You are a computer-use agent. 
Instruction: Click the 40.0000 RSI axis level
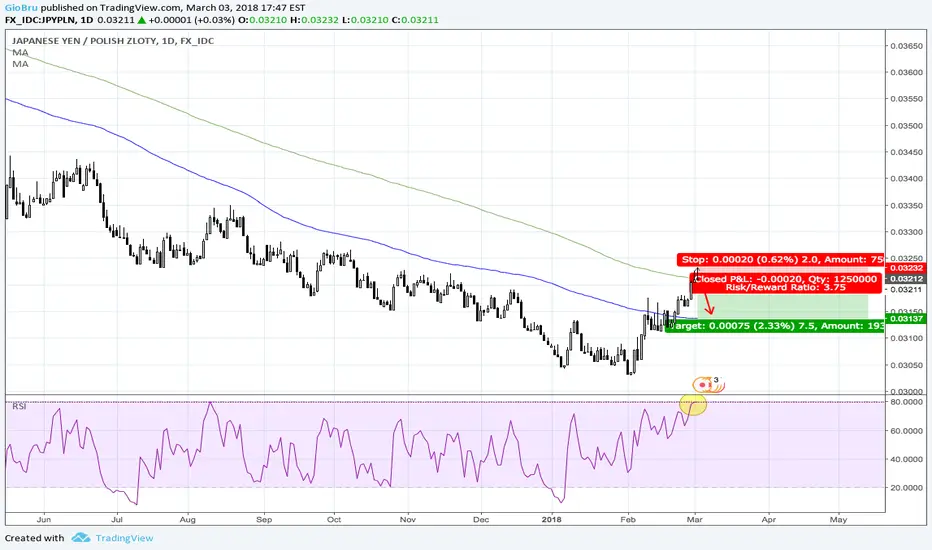[x=906, y=459]
